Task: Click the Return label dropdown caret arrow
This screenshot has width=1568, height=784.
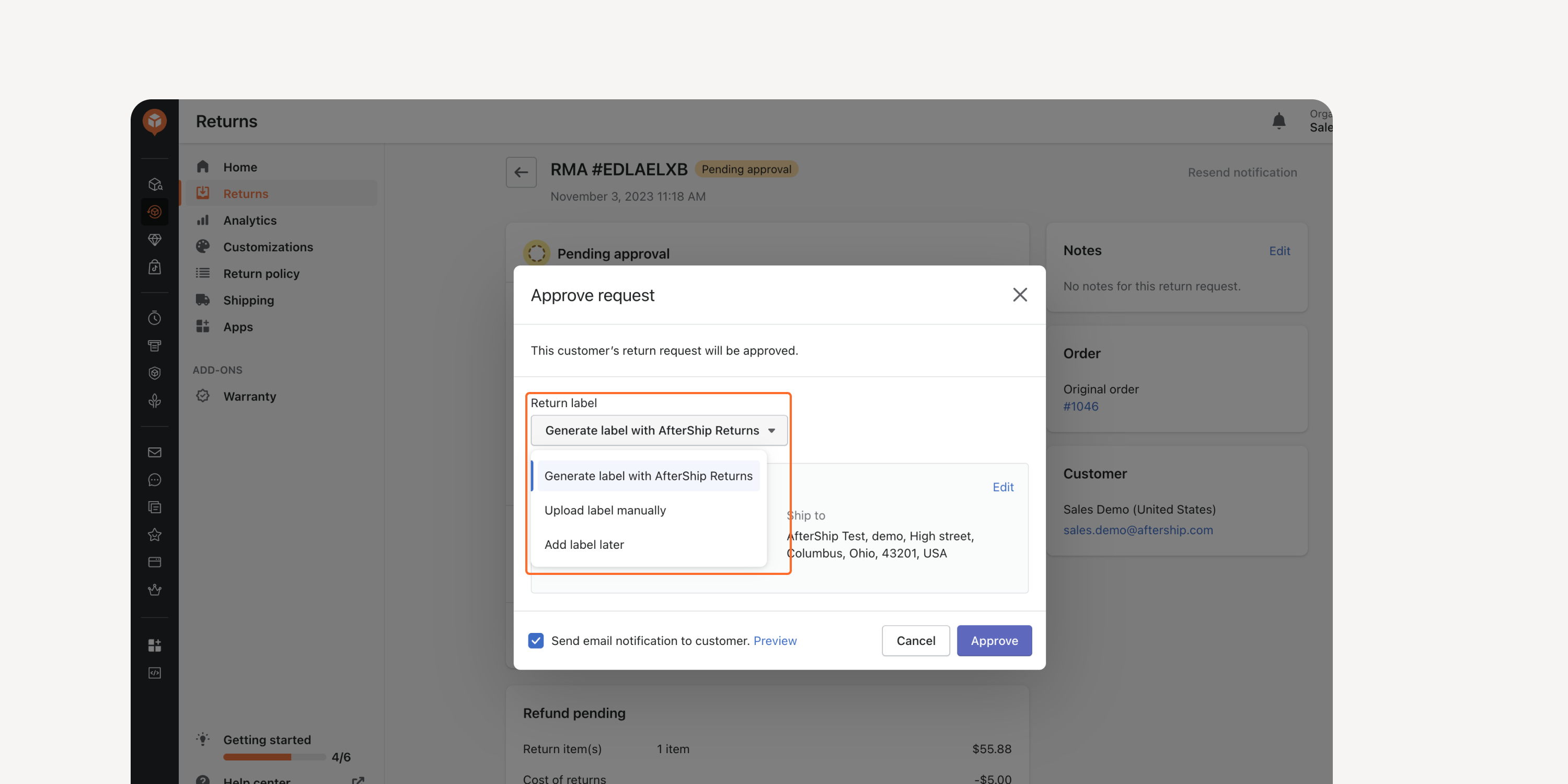Action: tap(771, 430)
